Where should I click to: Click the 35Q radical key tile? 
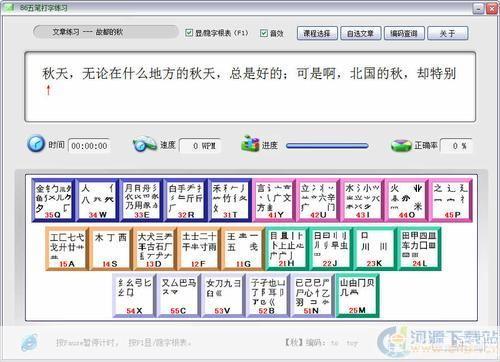tap(53, 200)
